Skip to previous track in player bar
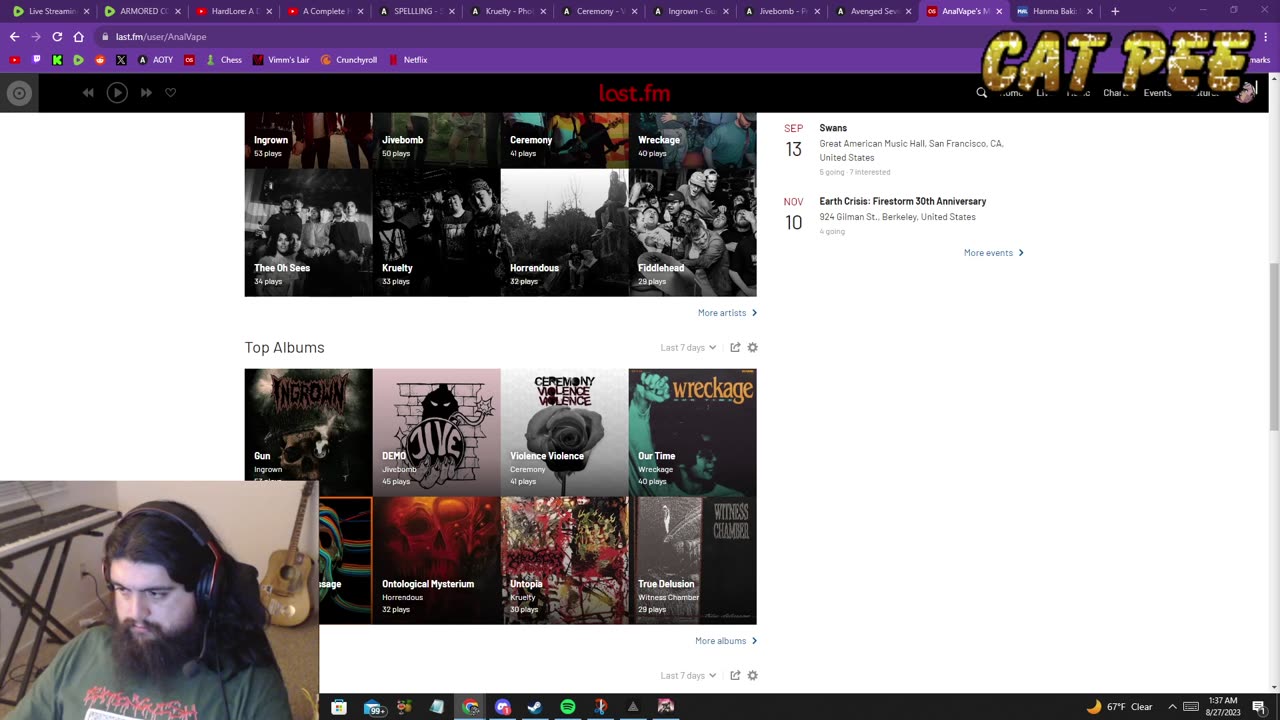This screenshot has height=720, width=1280. tap(88, 93)
